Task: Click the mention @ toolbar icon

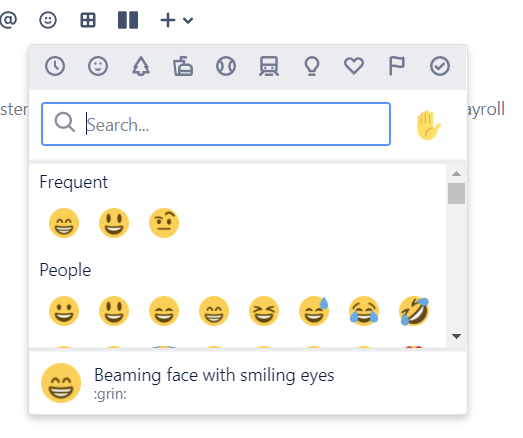Action: coord(8,20)
